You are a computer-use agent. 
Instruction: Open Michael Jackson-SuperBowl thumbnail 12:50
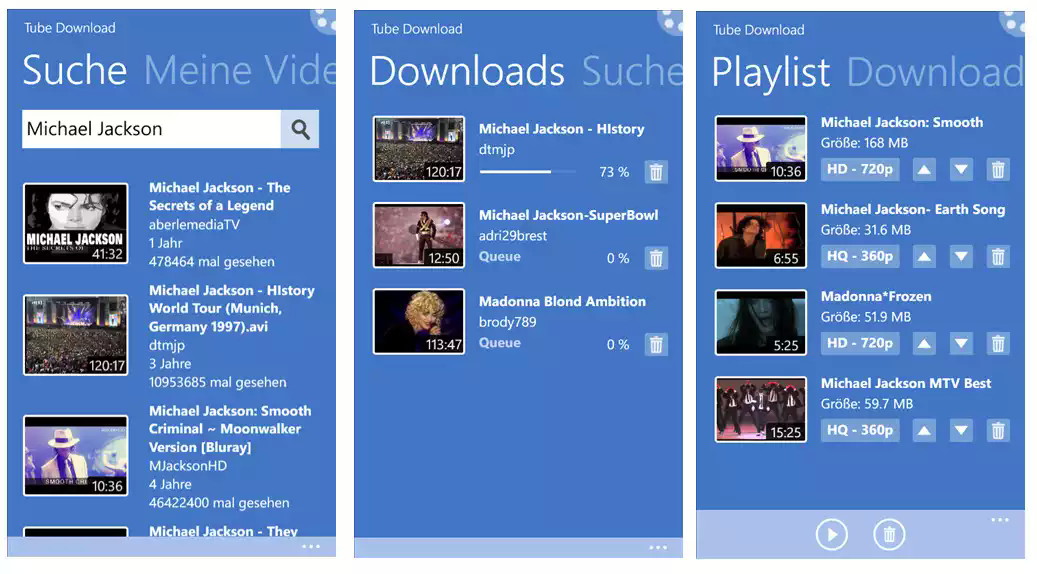[419, 235]
